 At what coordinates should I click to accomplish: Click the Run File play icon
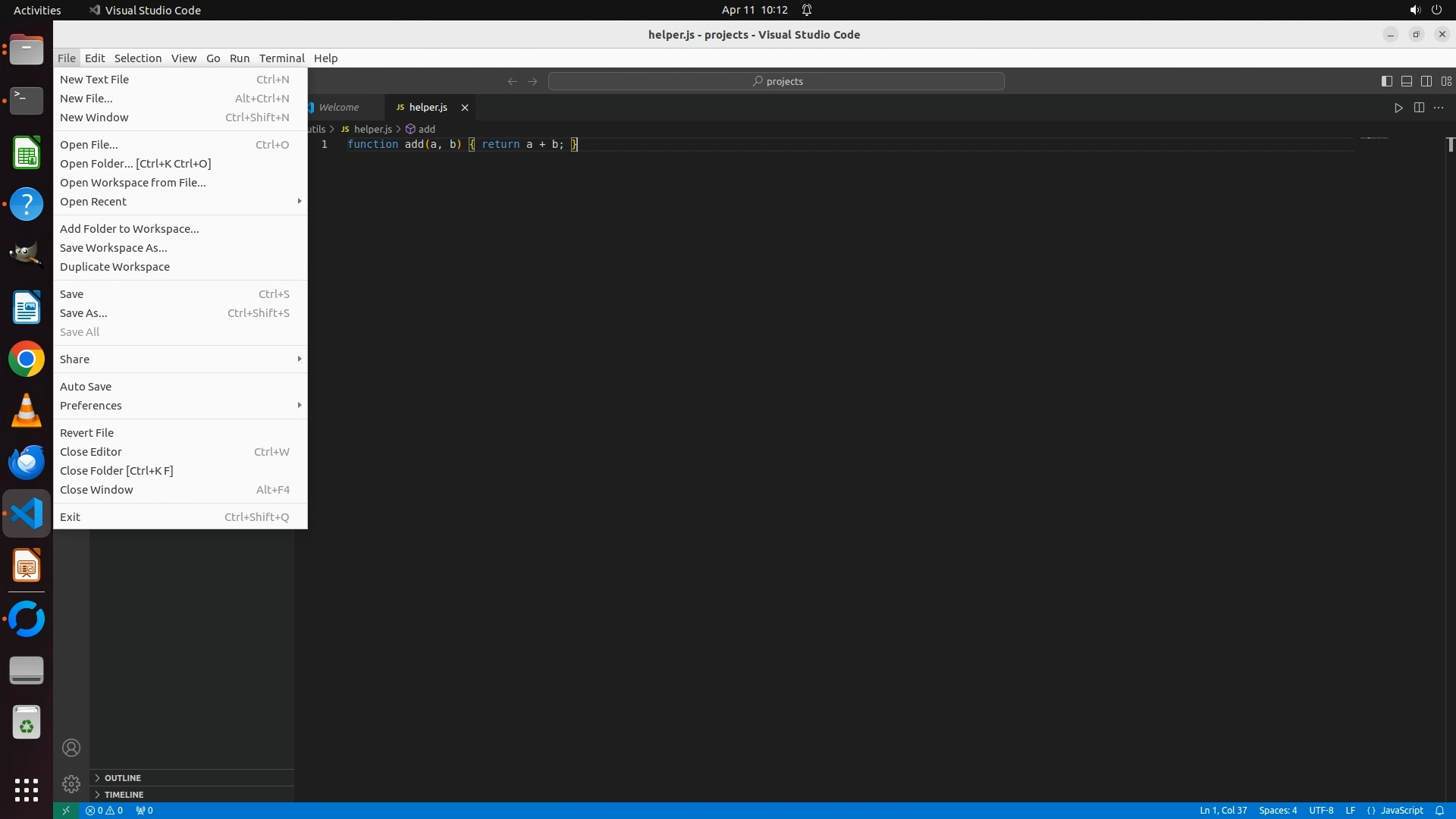(x=1398, y=108)
